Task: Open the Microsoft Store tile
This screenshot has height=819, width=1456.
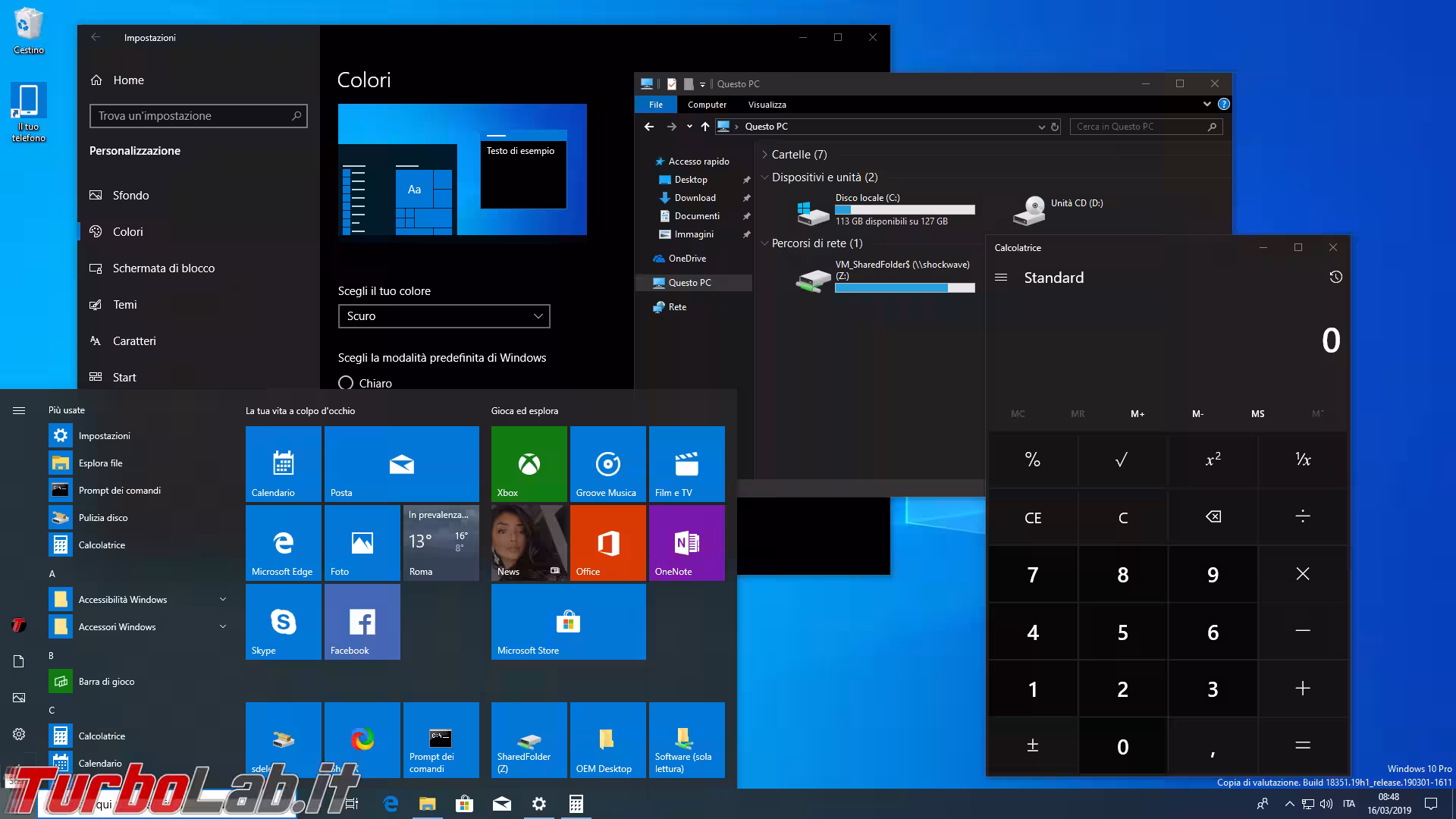Action: tap(568, 622)
